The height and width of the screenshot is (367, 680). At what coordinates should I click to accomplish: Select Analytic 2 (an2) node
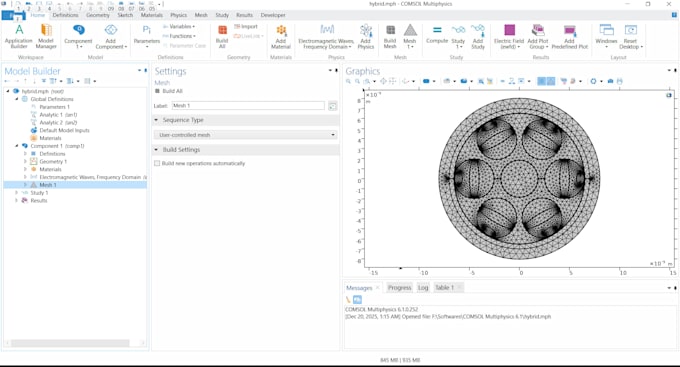click(x=58, y=122)
